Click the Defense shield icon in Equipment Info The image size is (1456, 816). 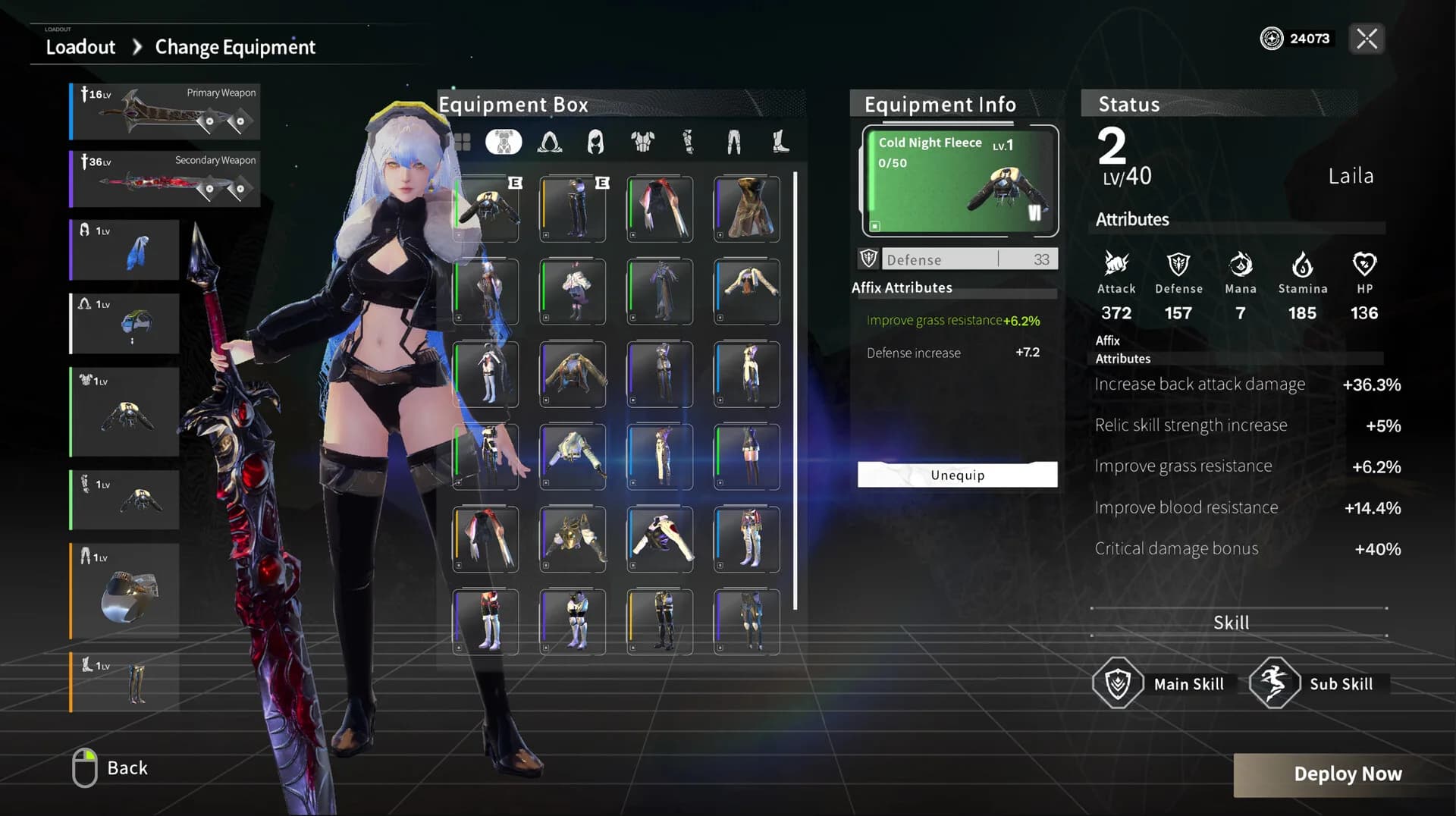[868, 259]
